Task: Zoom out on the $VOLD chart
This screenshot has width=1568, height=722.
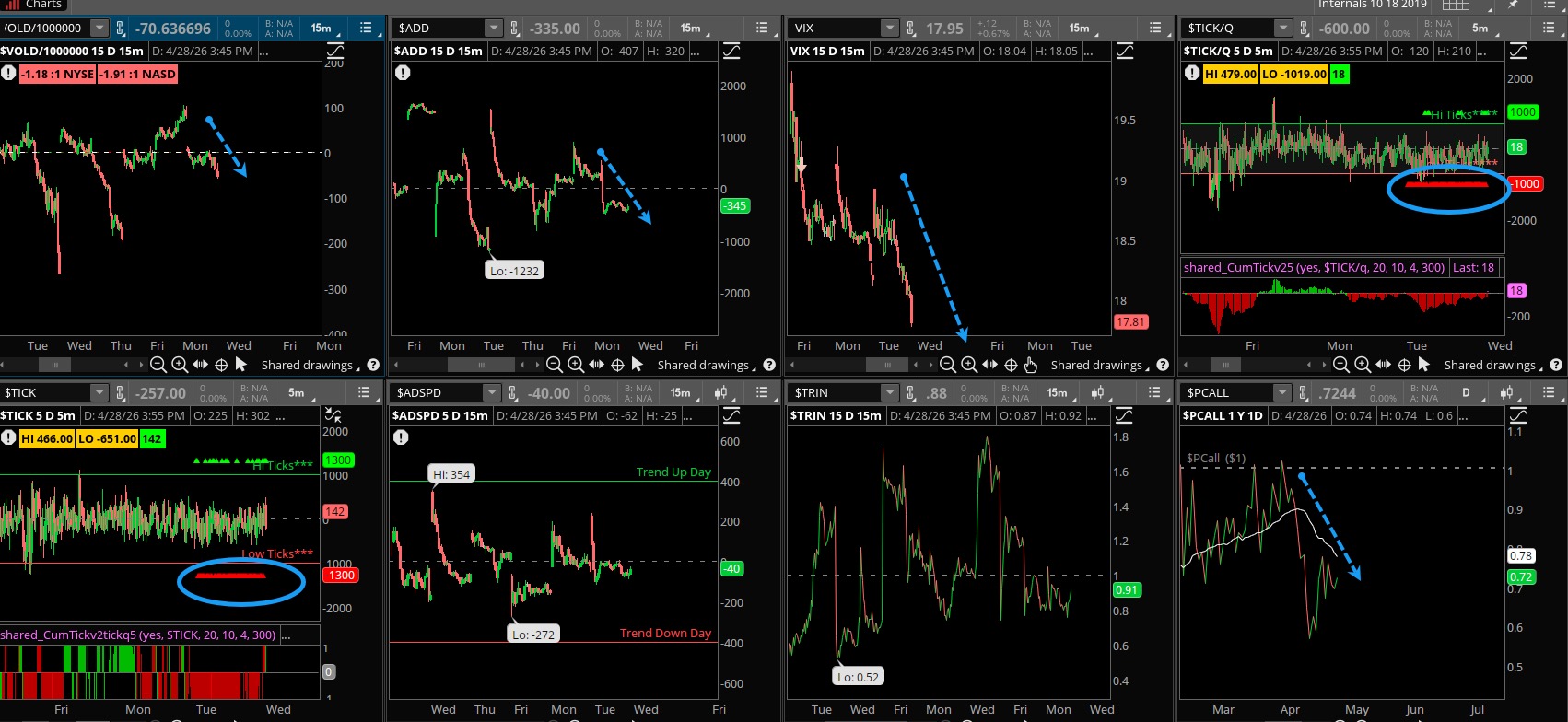Action: click(x=158, y=365)
